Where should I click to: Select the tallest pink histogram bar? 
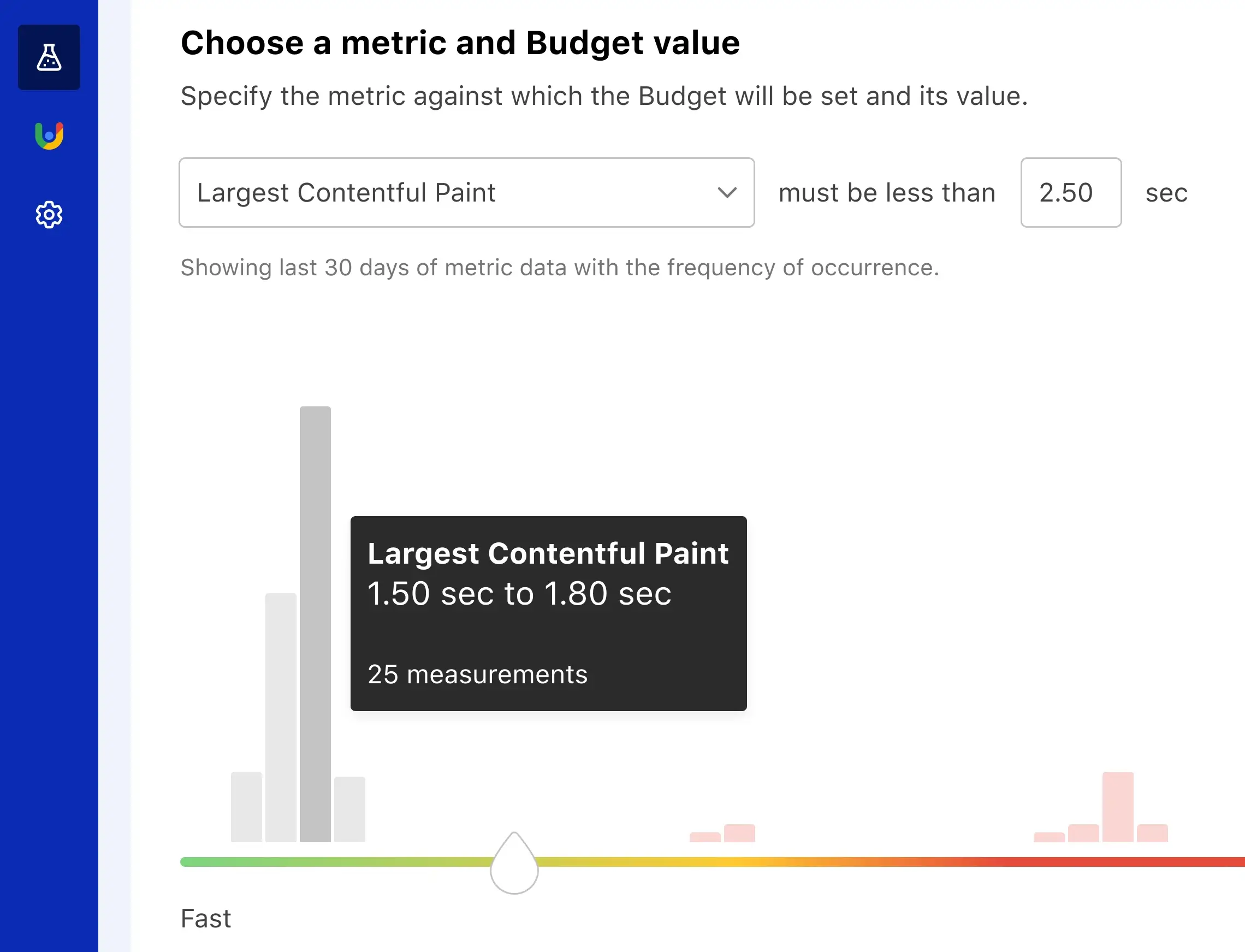(x=1118, y=806)
